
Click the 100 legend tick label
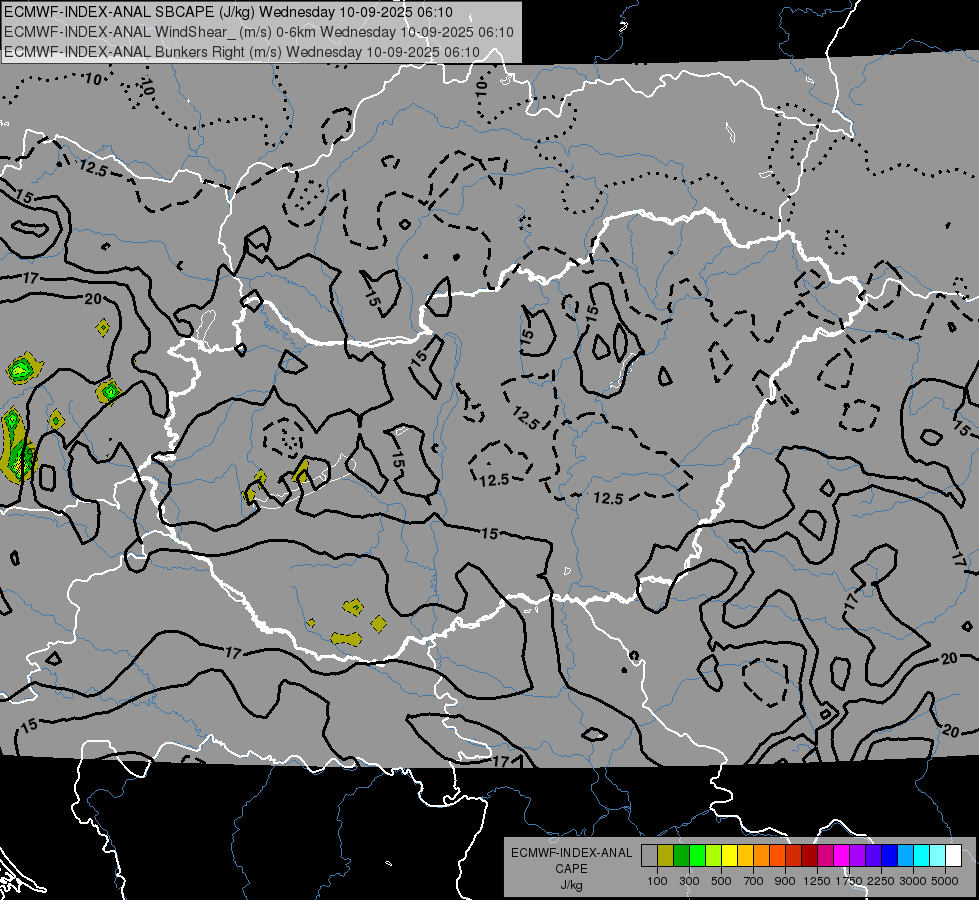point(657,881)
